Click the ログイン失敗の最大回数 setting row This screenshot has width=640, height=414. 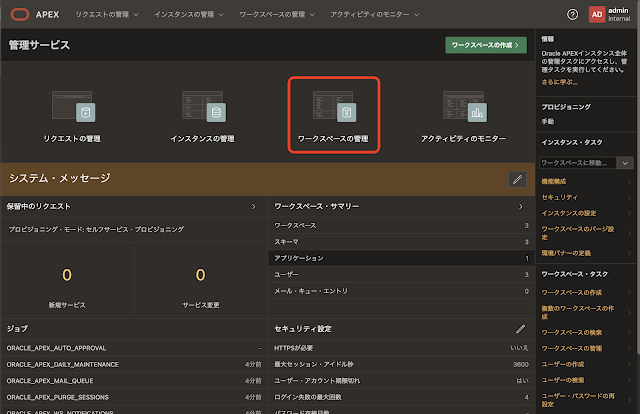tap(401, 397)
